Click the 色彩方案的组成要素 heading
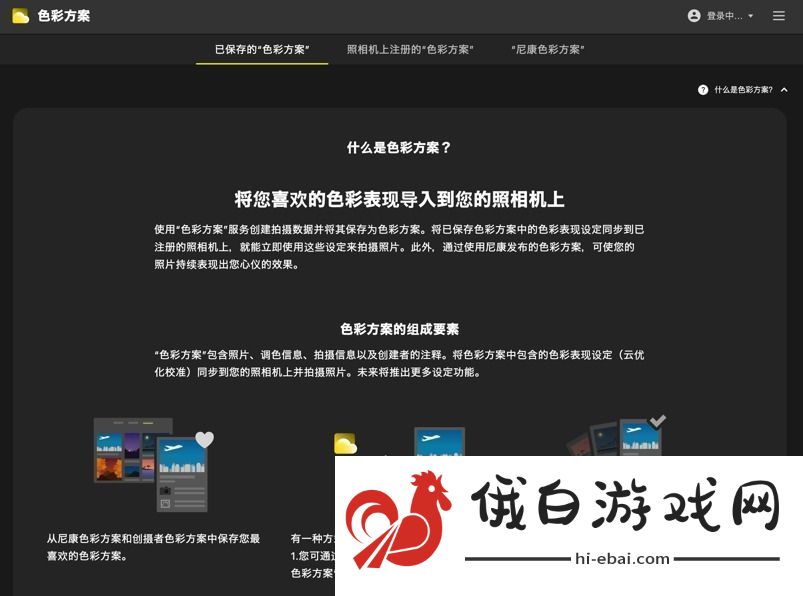Image resolution: width=803 pixels, height=596 pixels. [399, 329]
